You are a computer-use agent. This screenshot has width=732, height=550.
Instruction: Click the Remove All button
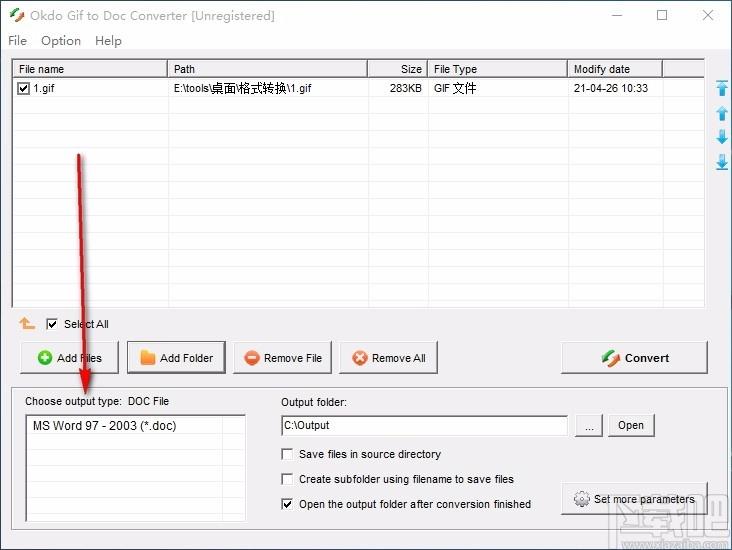(388, 358)
